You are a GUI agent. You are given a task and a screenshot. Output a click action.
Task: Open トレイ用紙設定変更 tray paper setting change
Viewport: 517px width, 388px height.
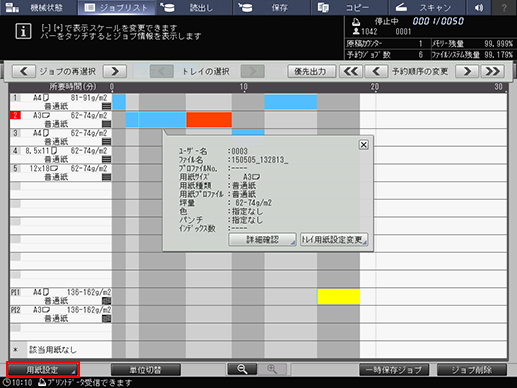[x=334, y=240]
